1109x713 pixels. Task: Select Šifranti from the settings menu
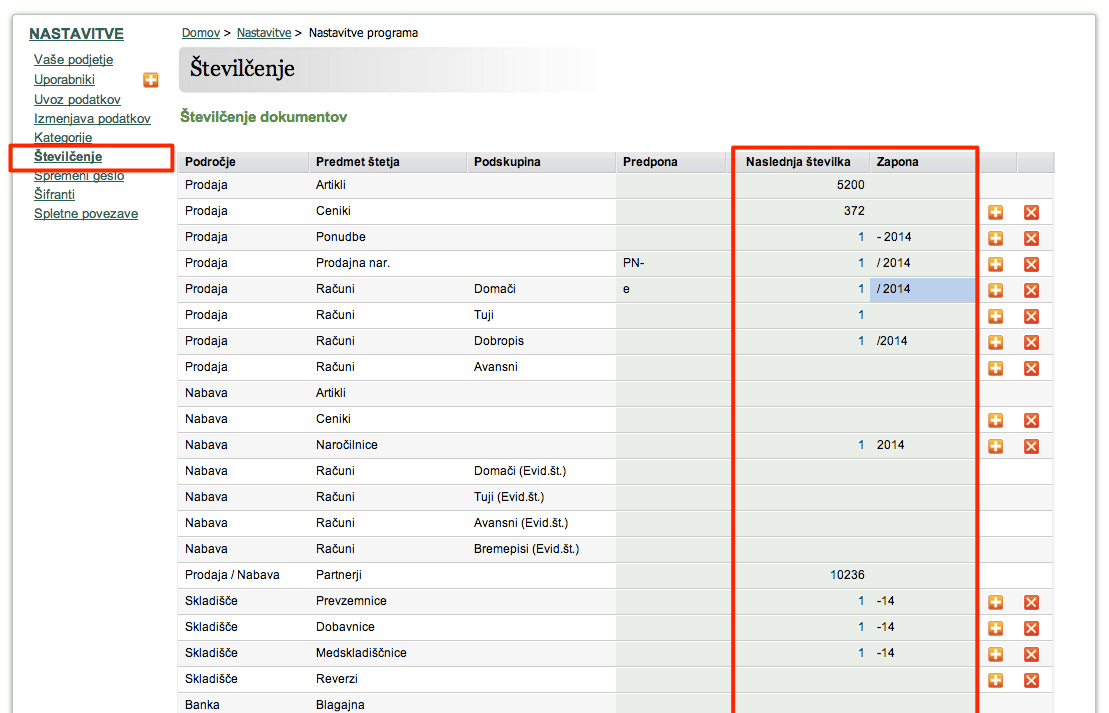(x=54, y=194)
